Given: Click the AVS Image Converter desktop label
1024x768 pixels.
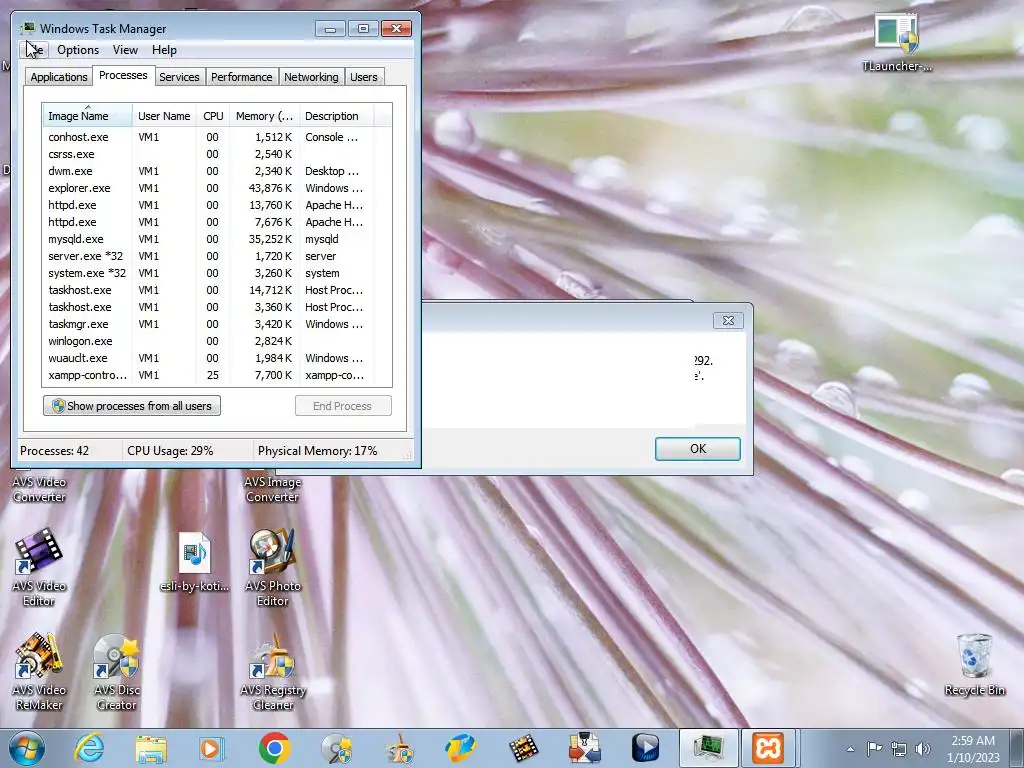Looking at the screenshot, I should click(x=273, y=489).
